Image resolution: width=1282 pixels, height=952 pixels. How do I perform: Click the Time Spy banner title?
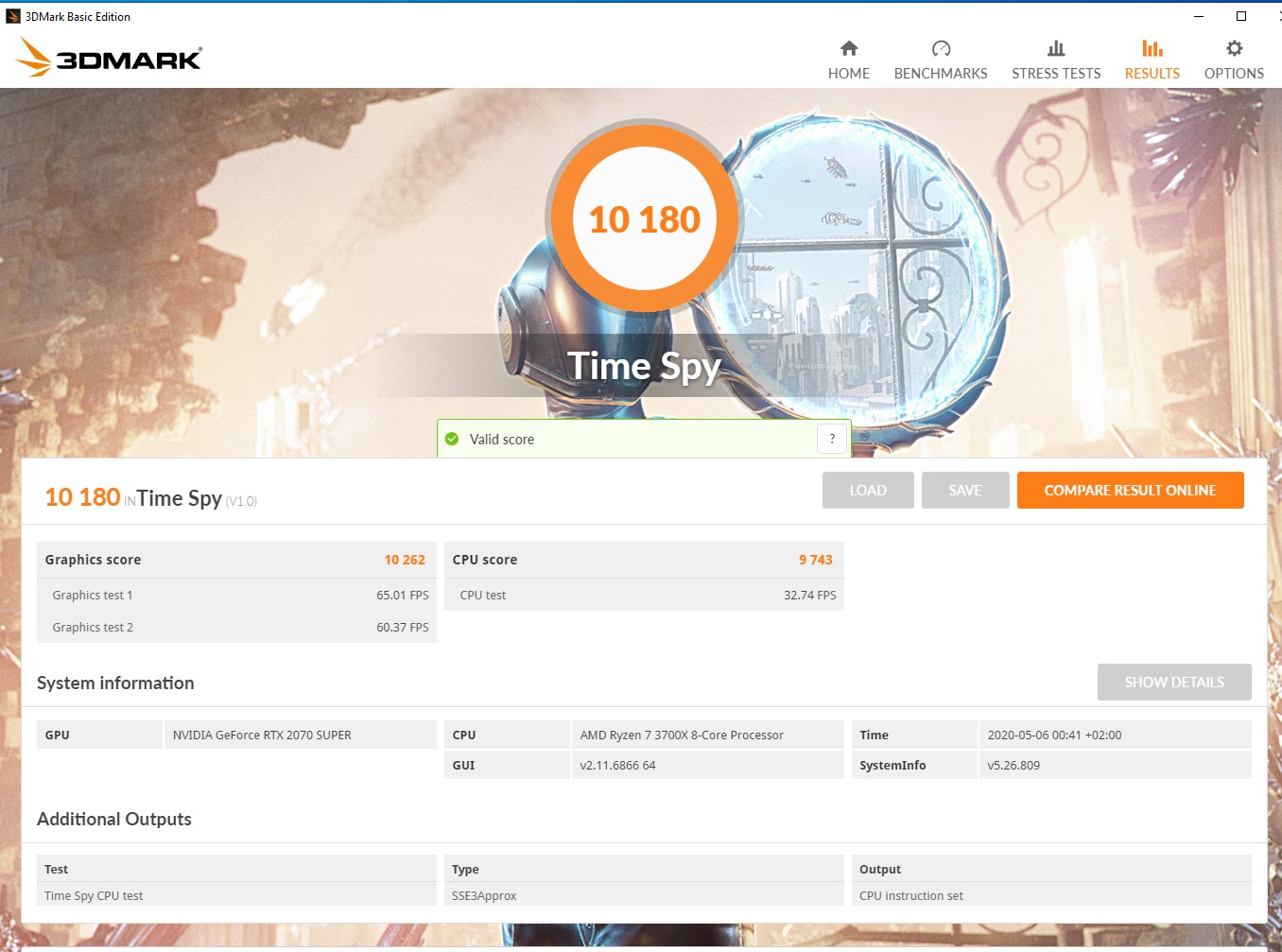645,366
